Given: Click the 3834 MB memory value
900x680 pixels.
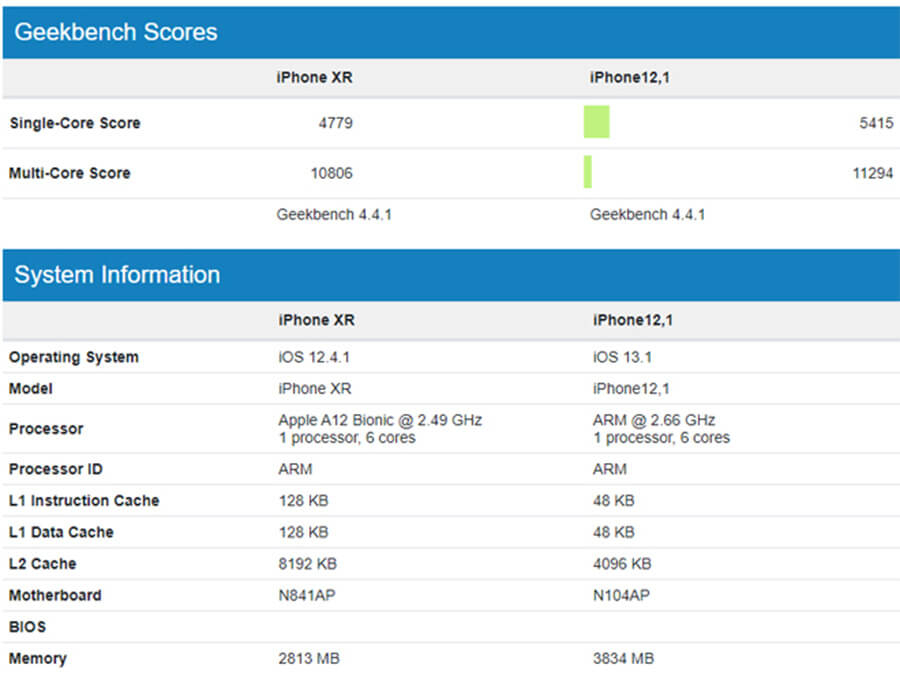Looking at the screenshot, I should tap(623, 658).
